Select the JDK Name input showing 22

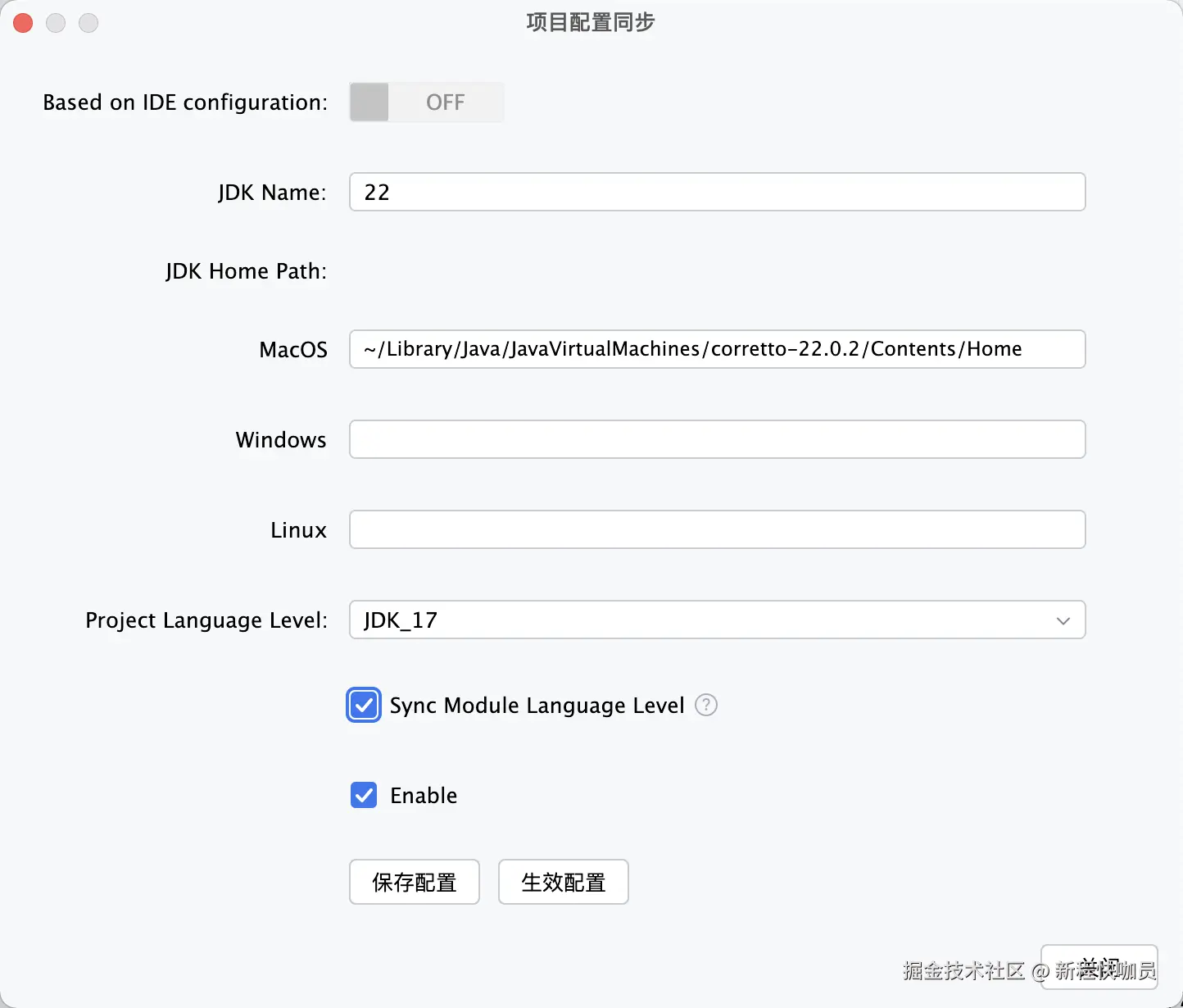pyautogui.click(x=716, y=192)
